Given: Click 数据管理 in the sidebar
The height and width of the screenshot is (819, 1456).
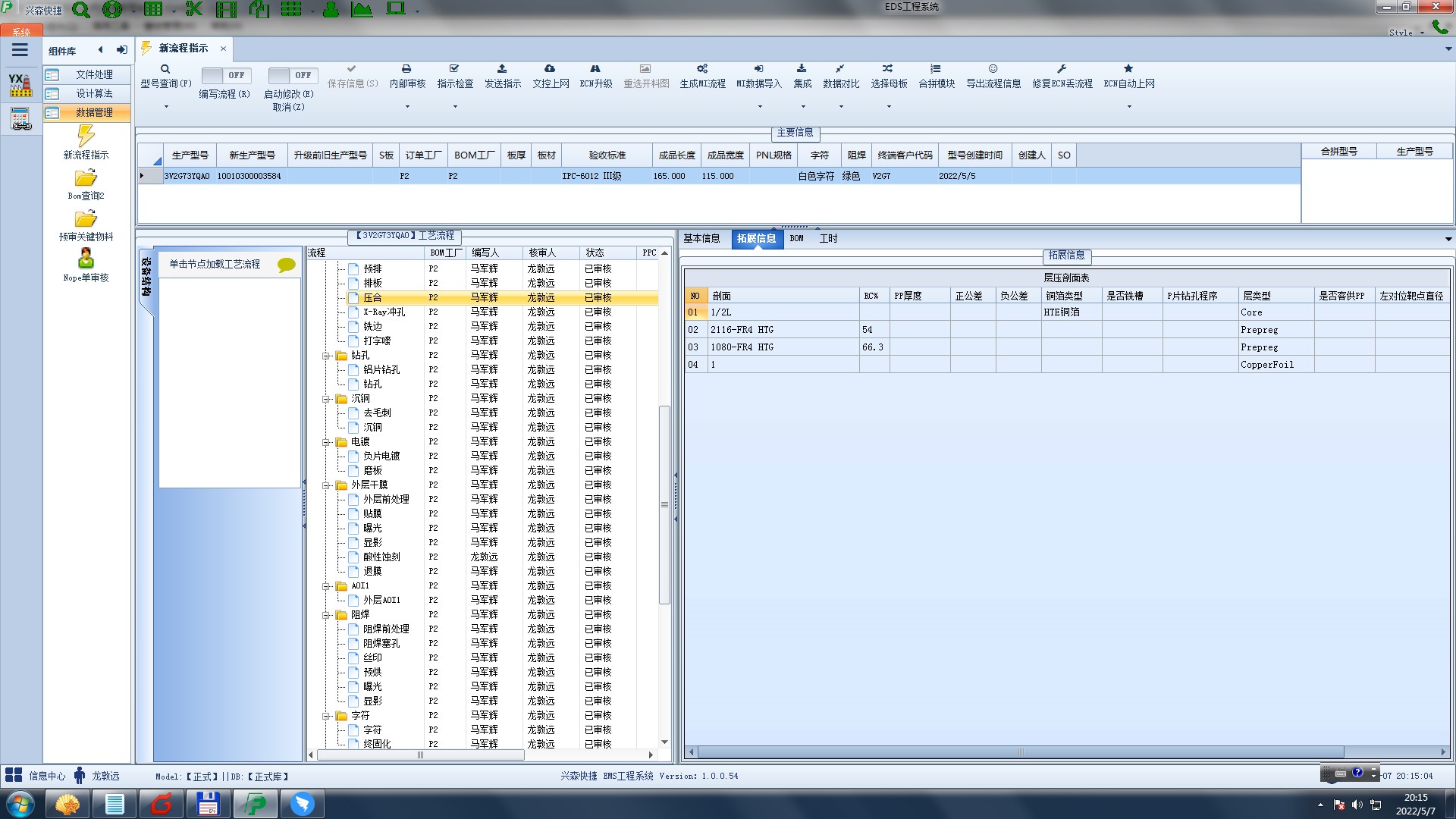Looking at the screenshot, I should click(x=93, y=112).
